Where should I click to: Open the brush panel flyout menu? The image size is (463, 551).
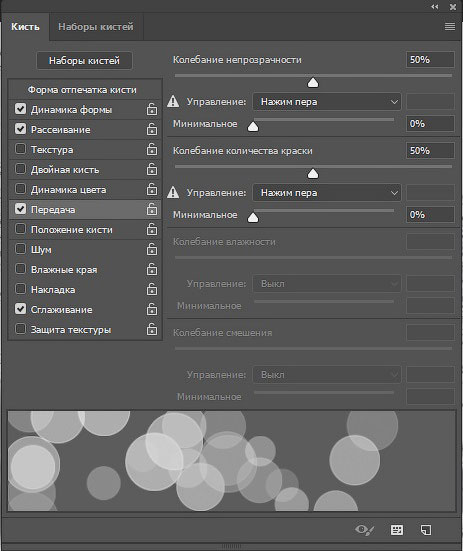tap(450, 27)
